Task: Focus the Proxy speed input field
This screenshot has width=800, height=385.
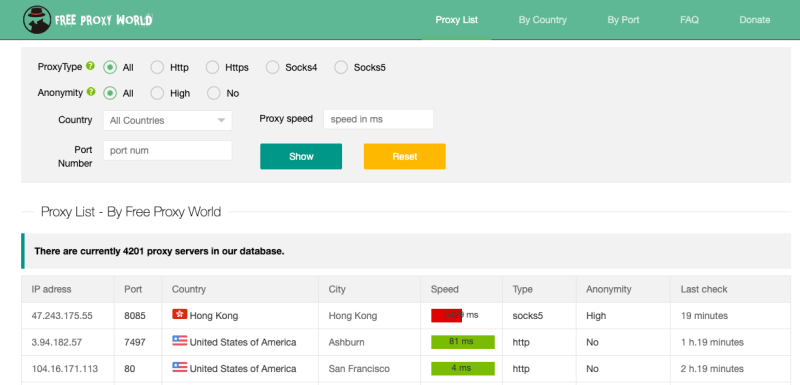Action: (378, 119)
